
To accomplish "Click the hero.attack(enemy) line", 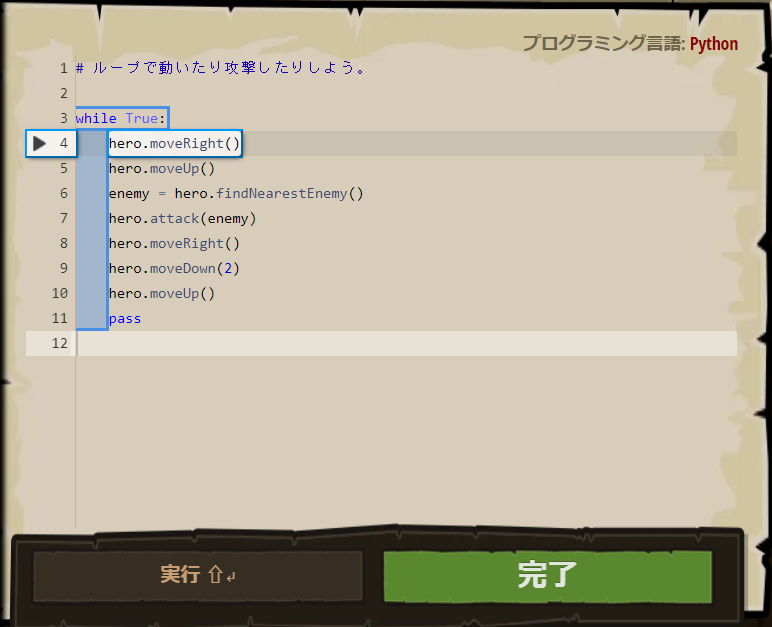I will click(x=183, y=219).
